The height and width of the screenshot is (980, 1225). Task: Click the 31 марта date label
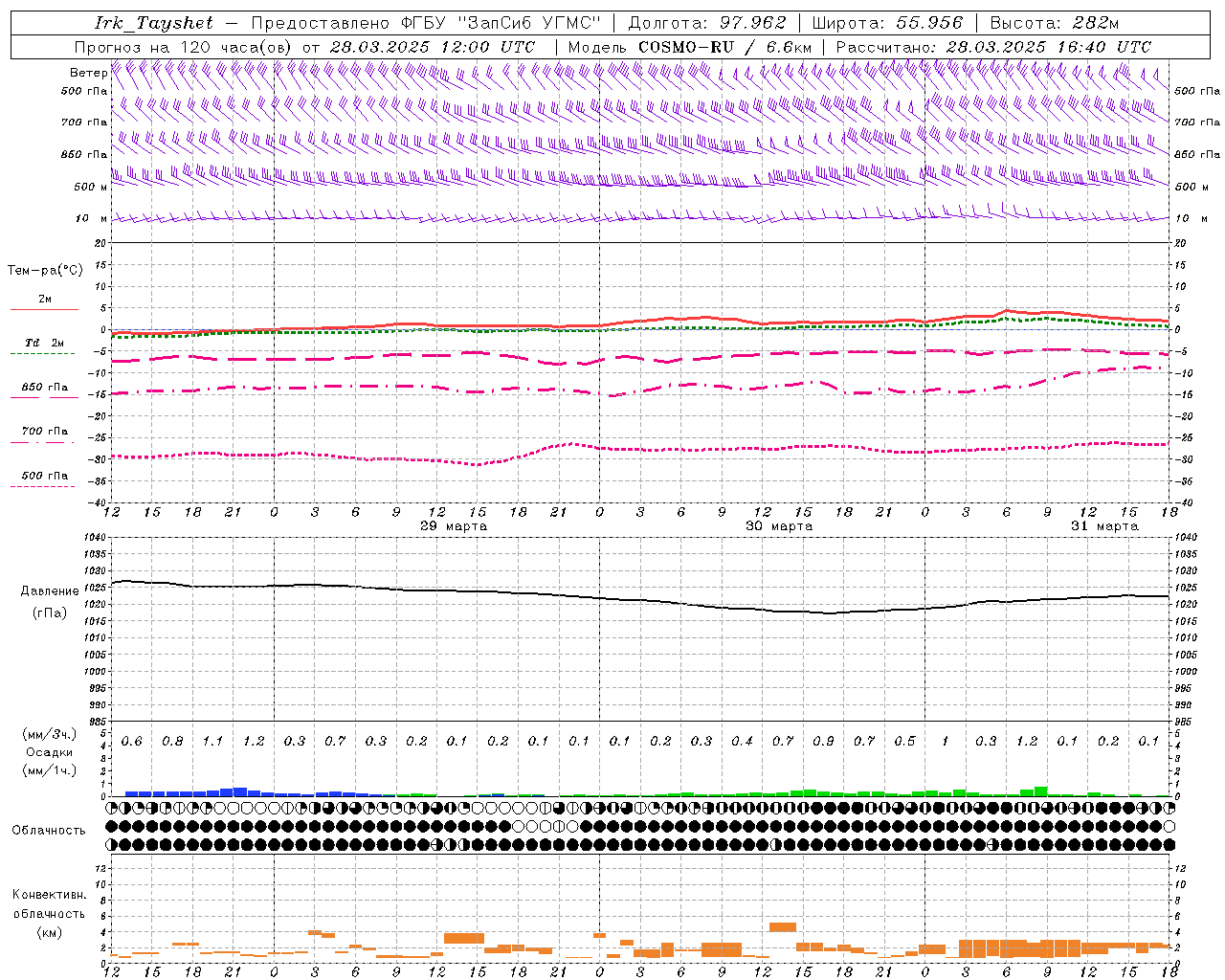1104,526
